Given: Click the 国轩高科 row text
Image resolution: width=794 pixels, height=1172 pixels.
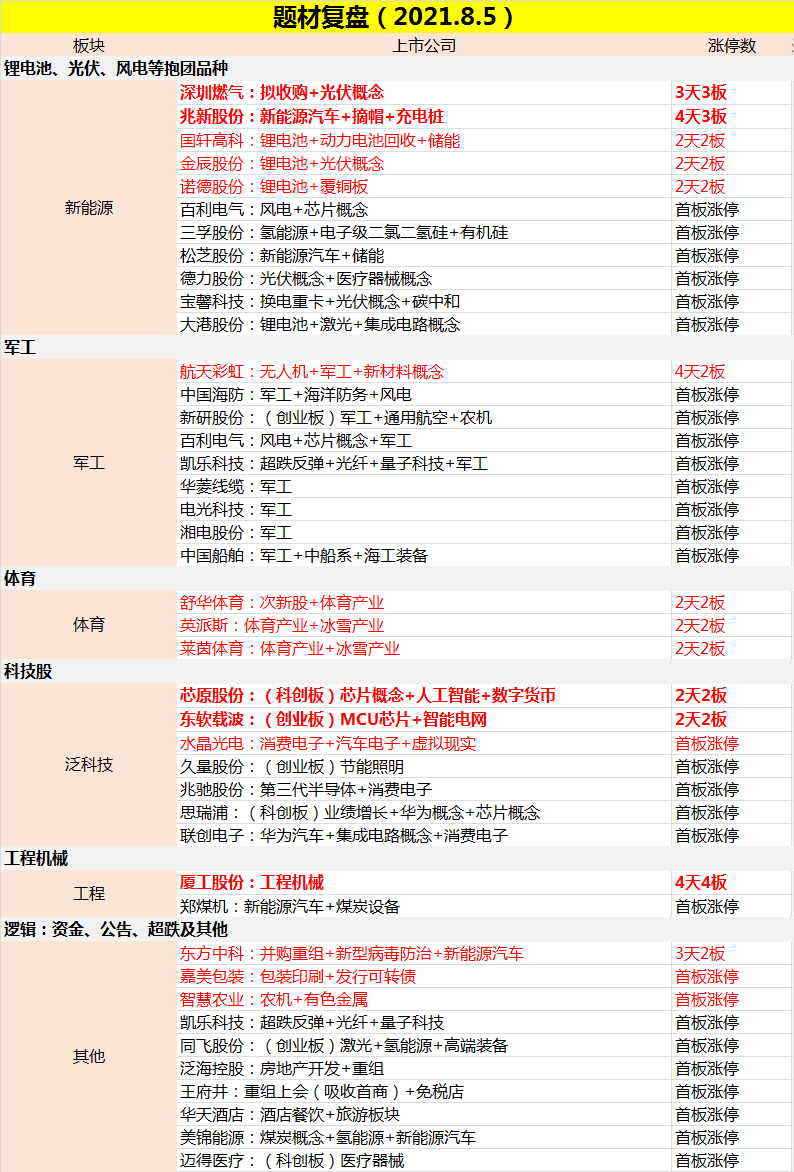Looking at the screenshot, I should pyautogui.click(x=320, y=141).
